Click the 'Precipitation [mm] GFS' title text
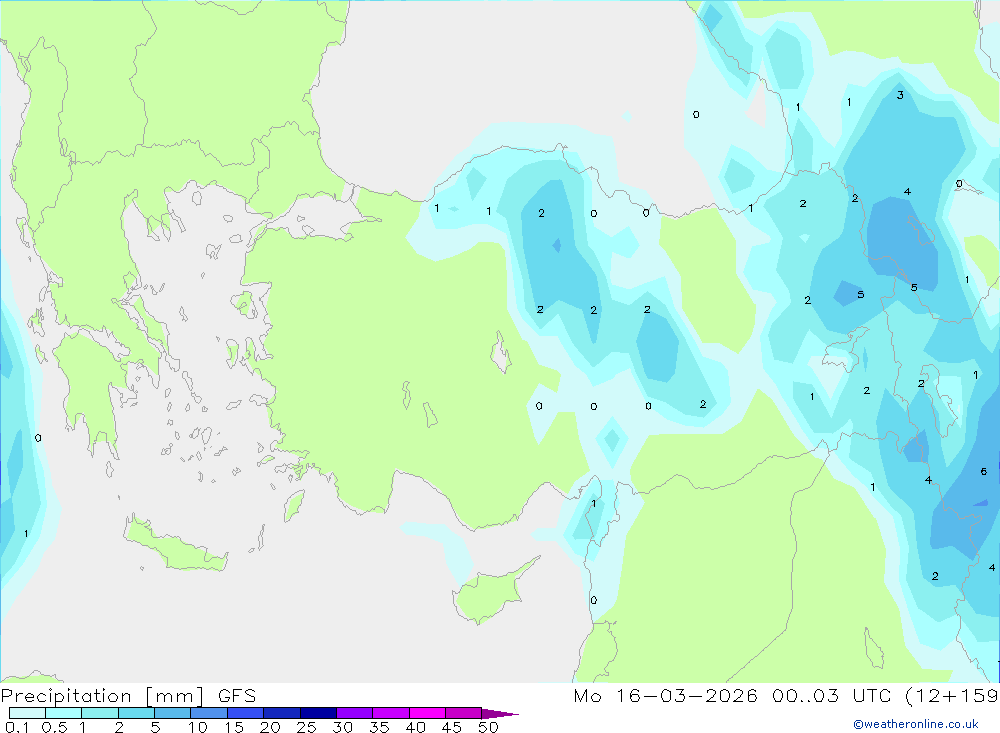Image resolution: width=1000 pixels, height=733 pixels. click(x=128, y=696)
